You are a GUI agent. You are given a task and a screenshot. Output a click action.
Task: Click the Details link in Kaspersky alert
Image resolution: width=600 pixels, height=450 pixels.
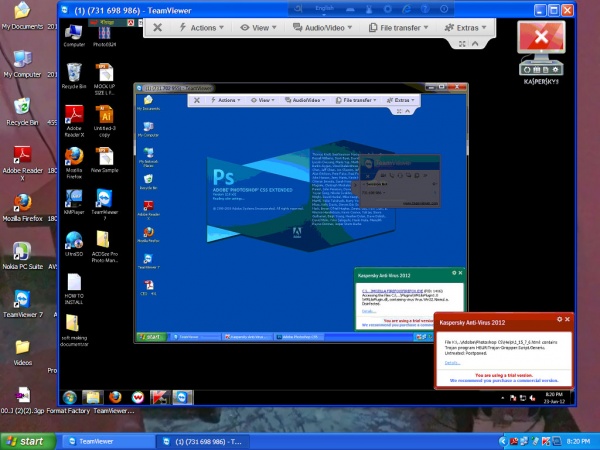[x=452, y=362]
